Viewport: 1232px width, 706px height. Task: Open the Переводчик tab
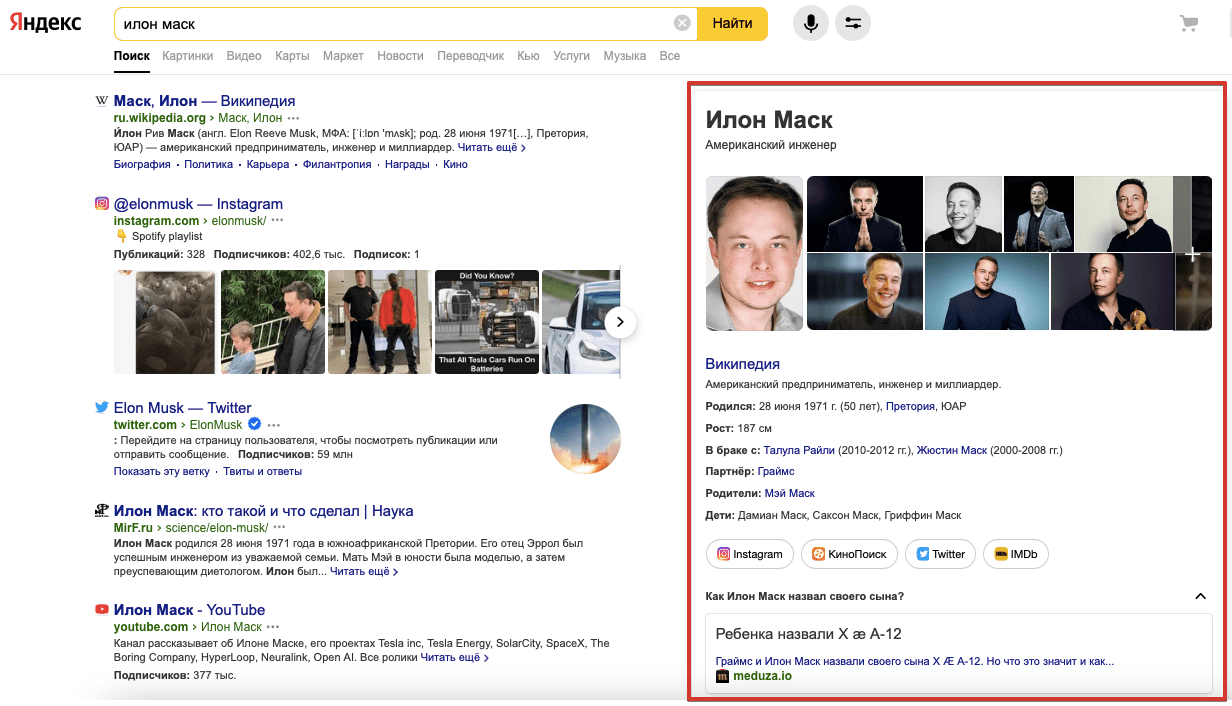[x=471, y=56]
